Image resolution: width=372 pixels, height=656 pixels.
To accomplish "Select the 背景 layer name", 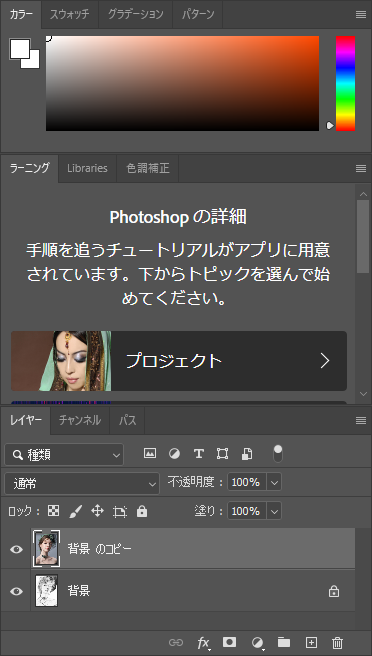I will click(x=79, y=591).
